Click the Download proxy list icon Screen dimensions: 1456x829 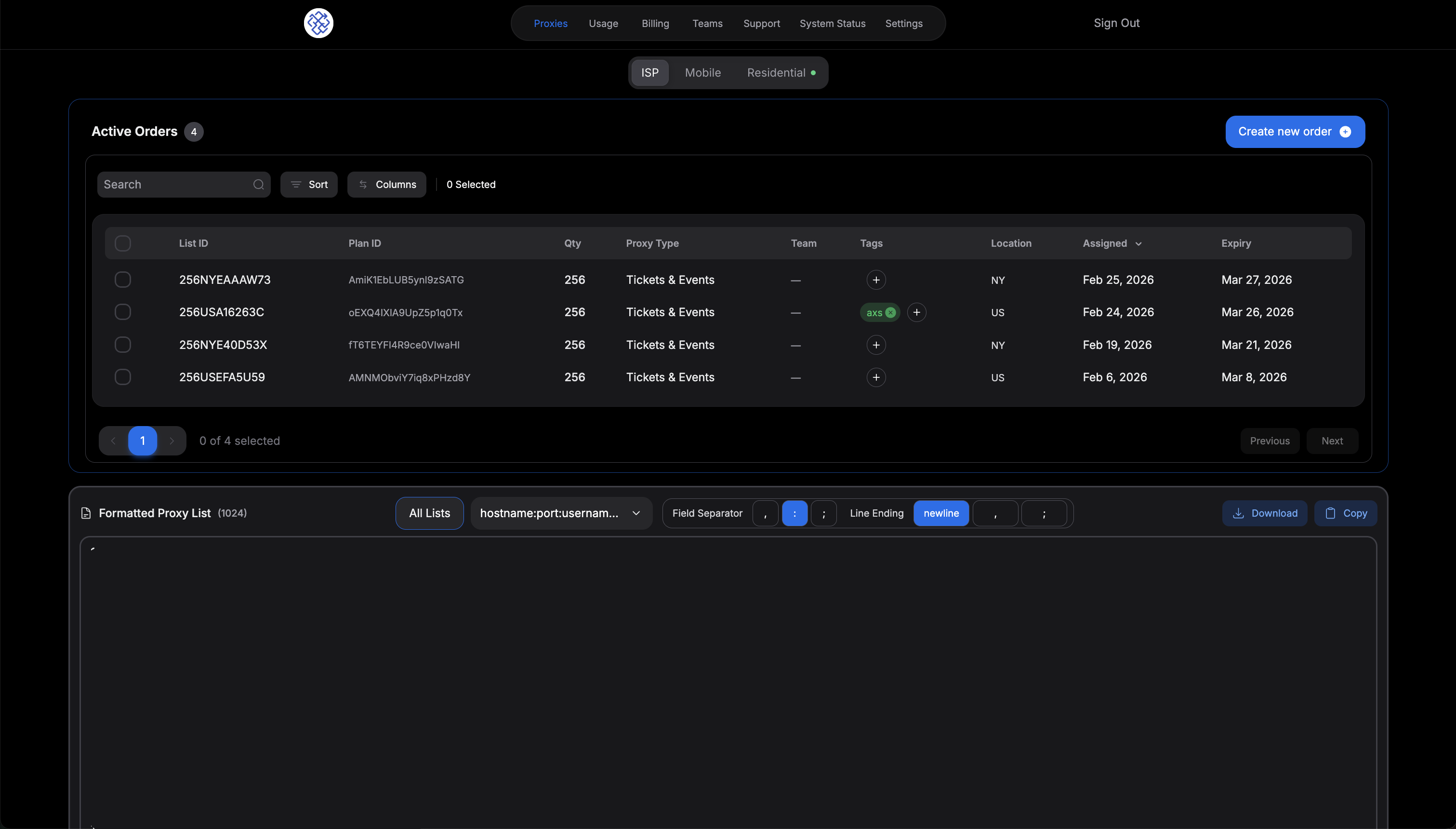click(x=1238, y=514)
